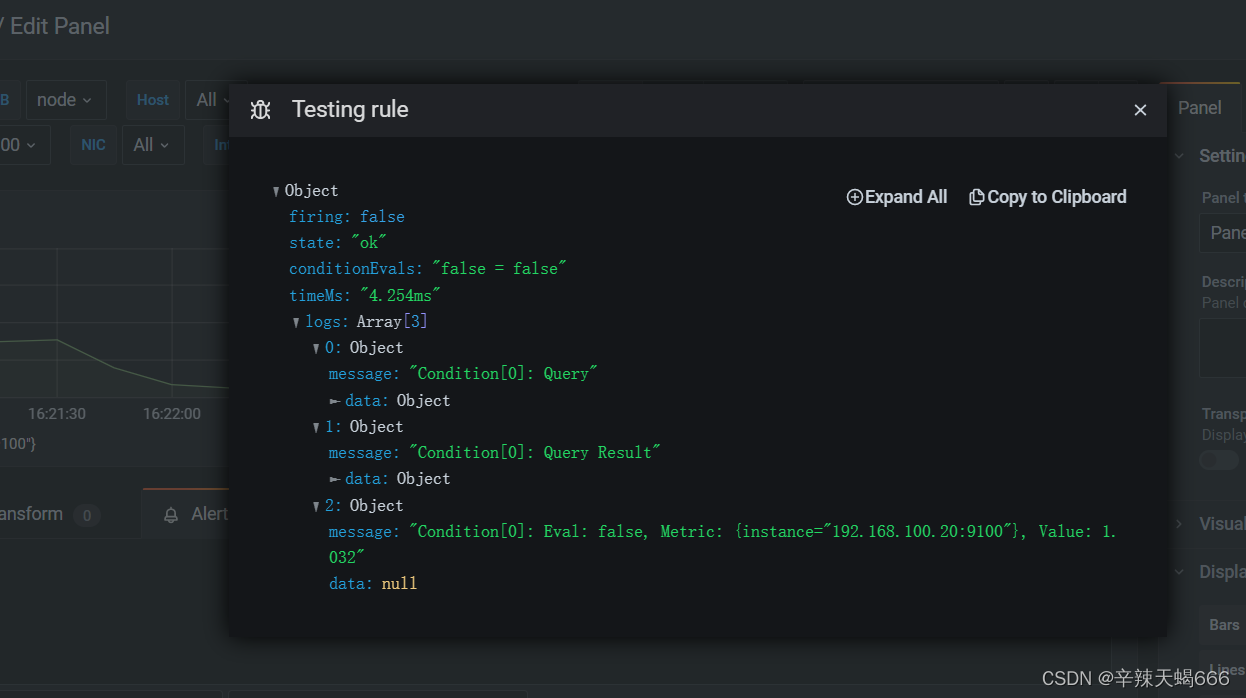
Task: Collapse the Settings section chevron
Action: [x=1179, y=156]
